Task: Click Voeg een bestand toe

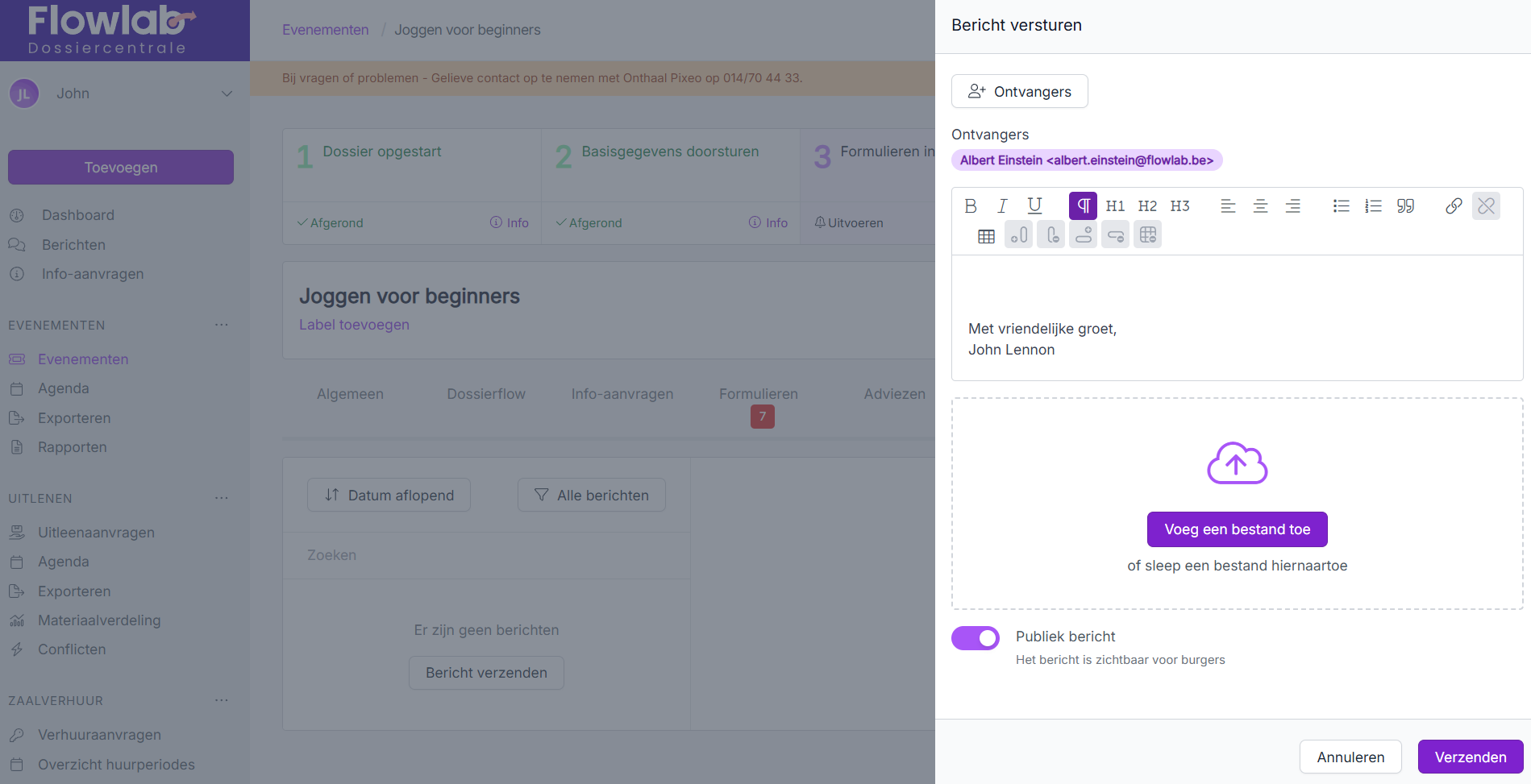Action: click(x=1237, y=529)
